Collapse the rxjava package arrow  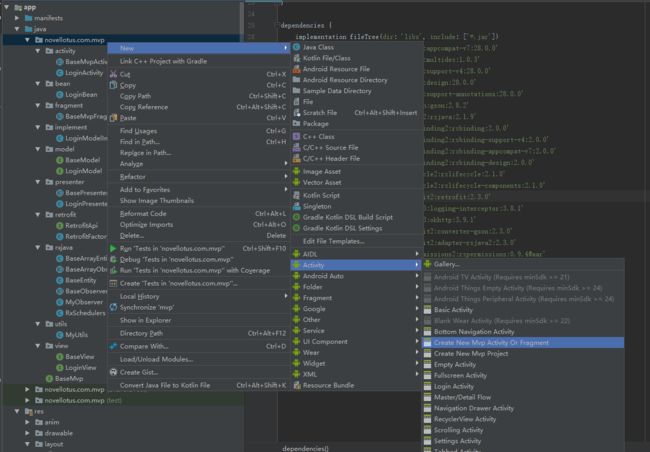[x=38, y=247]
